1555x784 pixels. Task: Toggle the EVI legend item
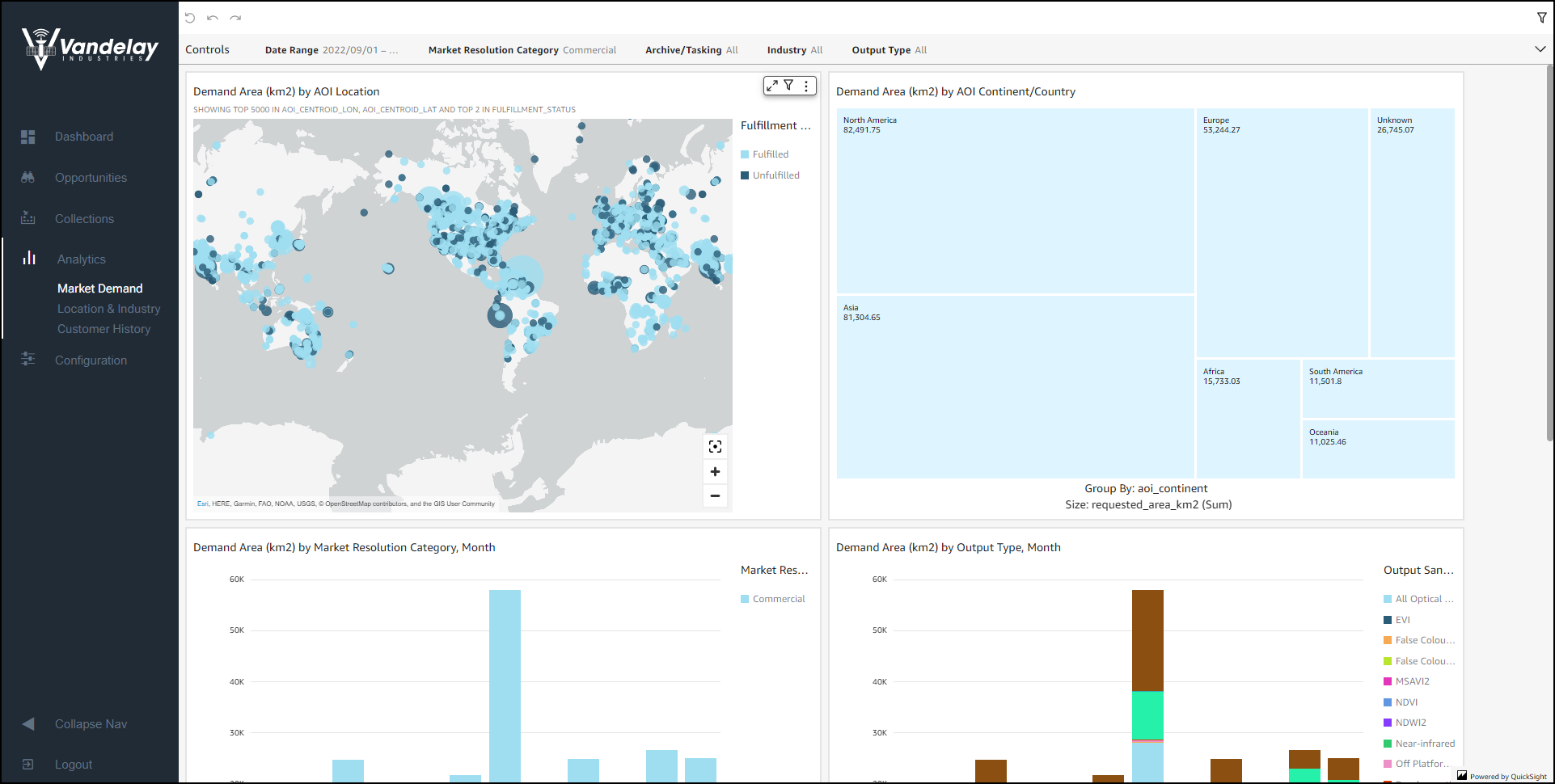point(1397,620)
